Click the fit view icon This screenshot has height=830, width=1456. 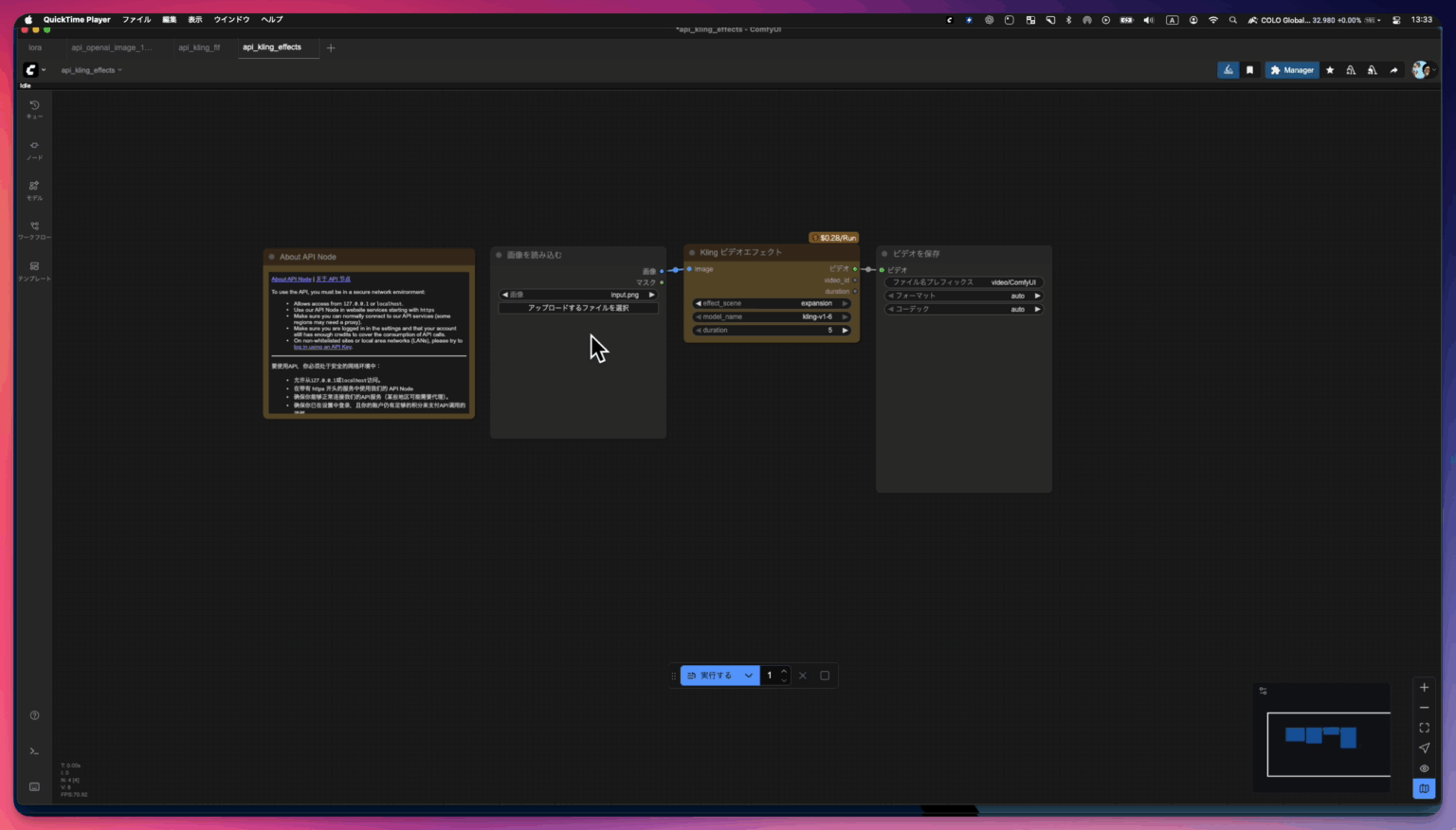point(1424,728)
